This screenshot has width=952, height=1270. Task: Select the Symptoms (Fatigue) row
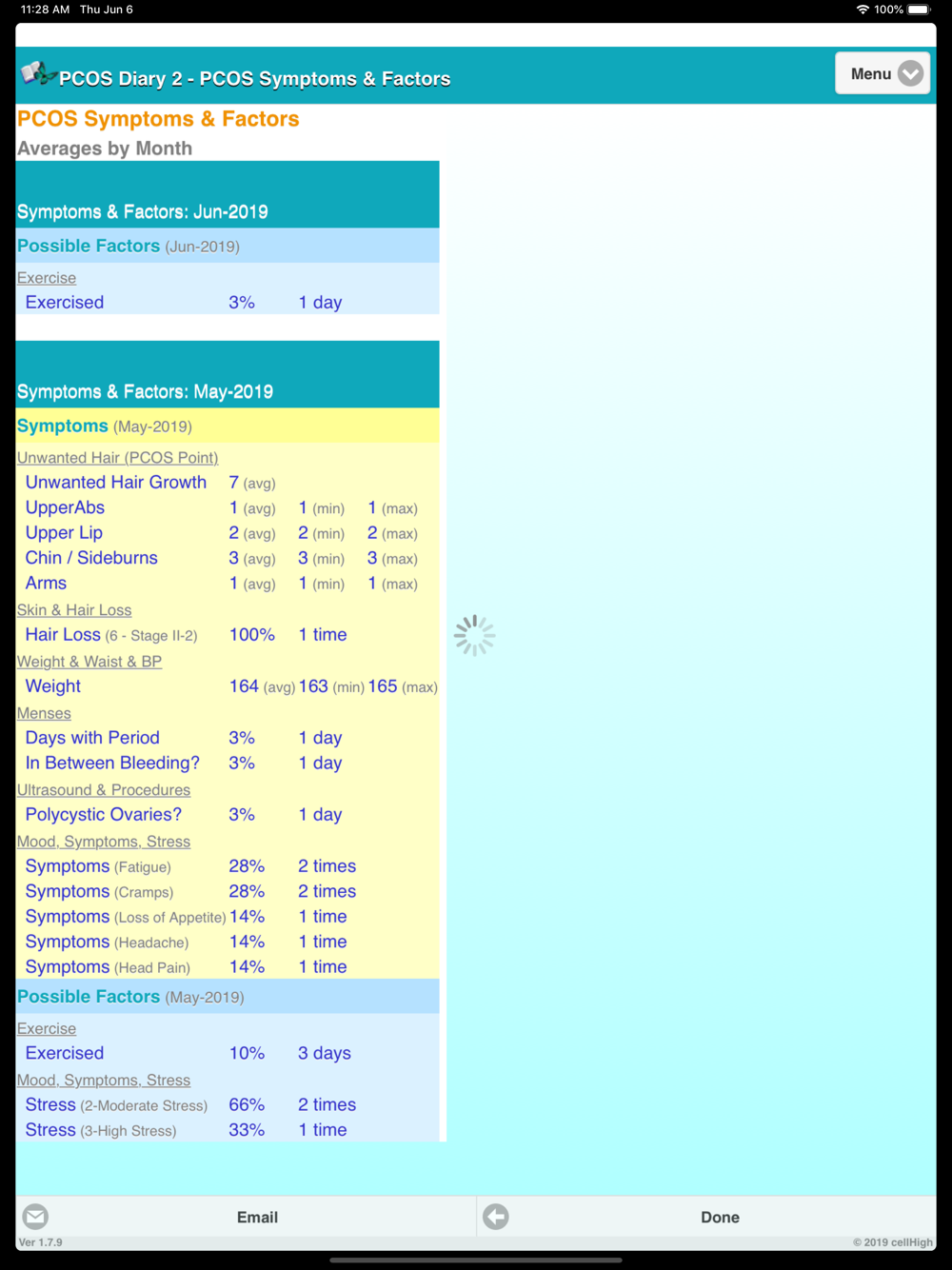(228, 866)
